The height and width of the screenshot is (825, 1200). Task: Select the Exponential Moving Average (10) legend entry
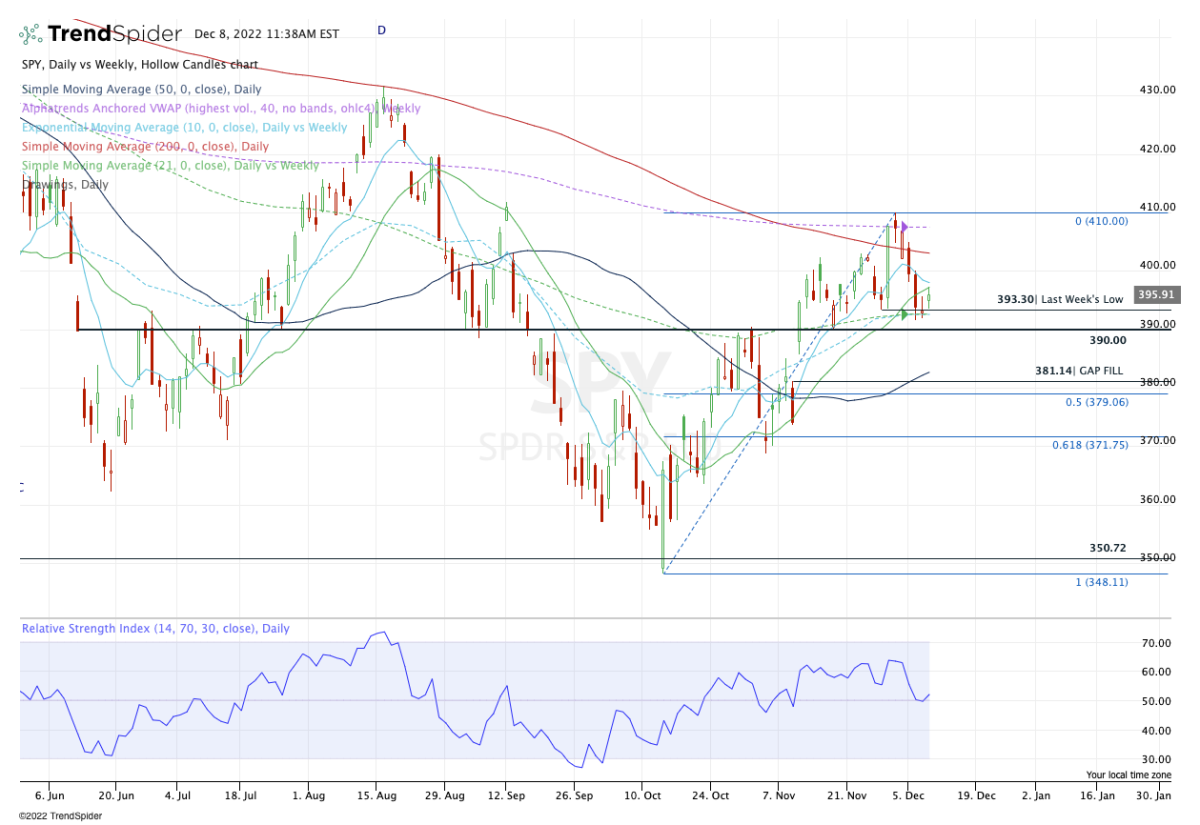click(x=184, y=127)
